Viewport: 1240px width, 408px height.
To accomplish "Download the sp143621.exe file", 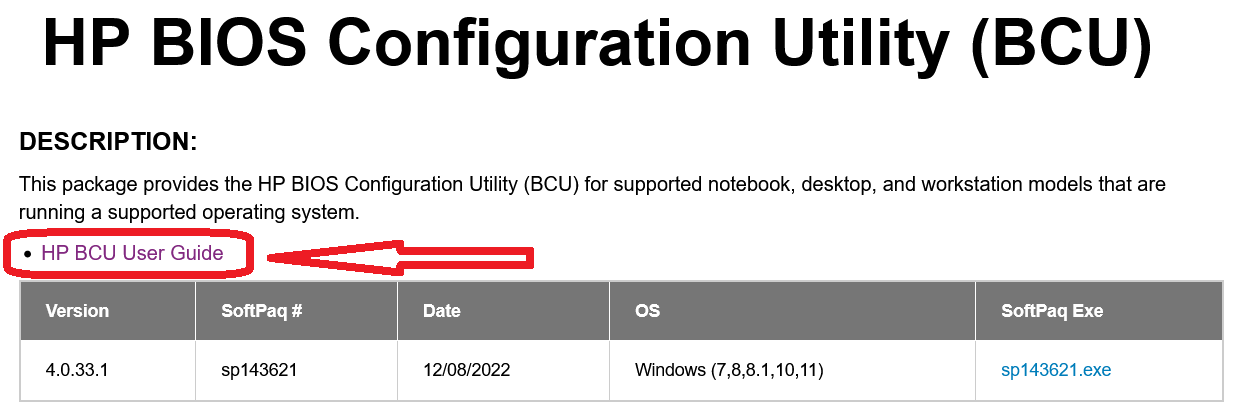I will [x=1055, y=370].
